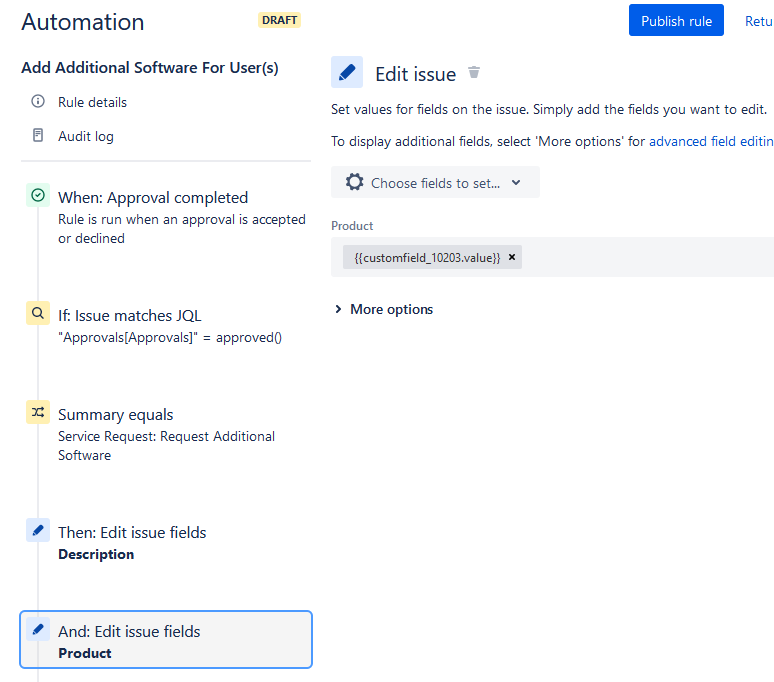This screenshot has height=682, width=774.
Task: Click the Then: Edit issue pencil icon
Action: click(x=38, y=530)
